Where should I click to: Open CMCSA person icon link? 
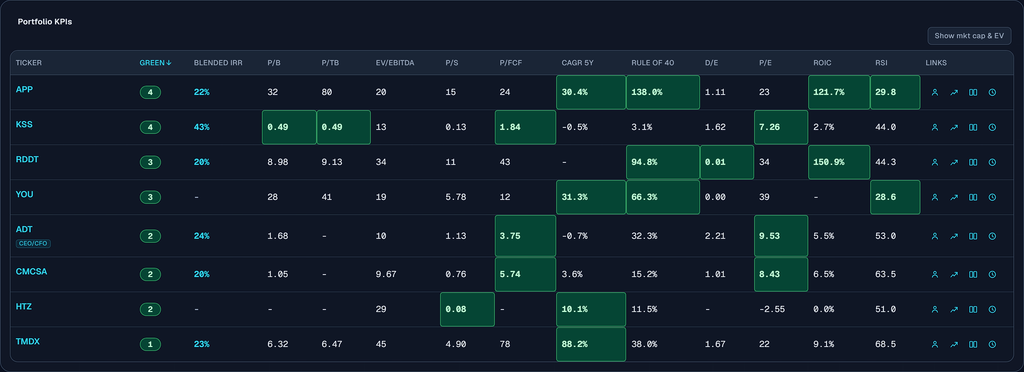coord(935,274)
